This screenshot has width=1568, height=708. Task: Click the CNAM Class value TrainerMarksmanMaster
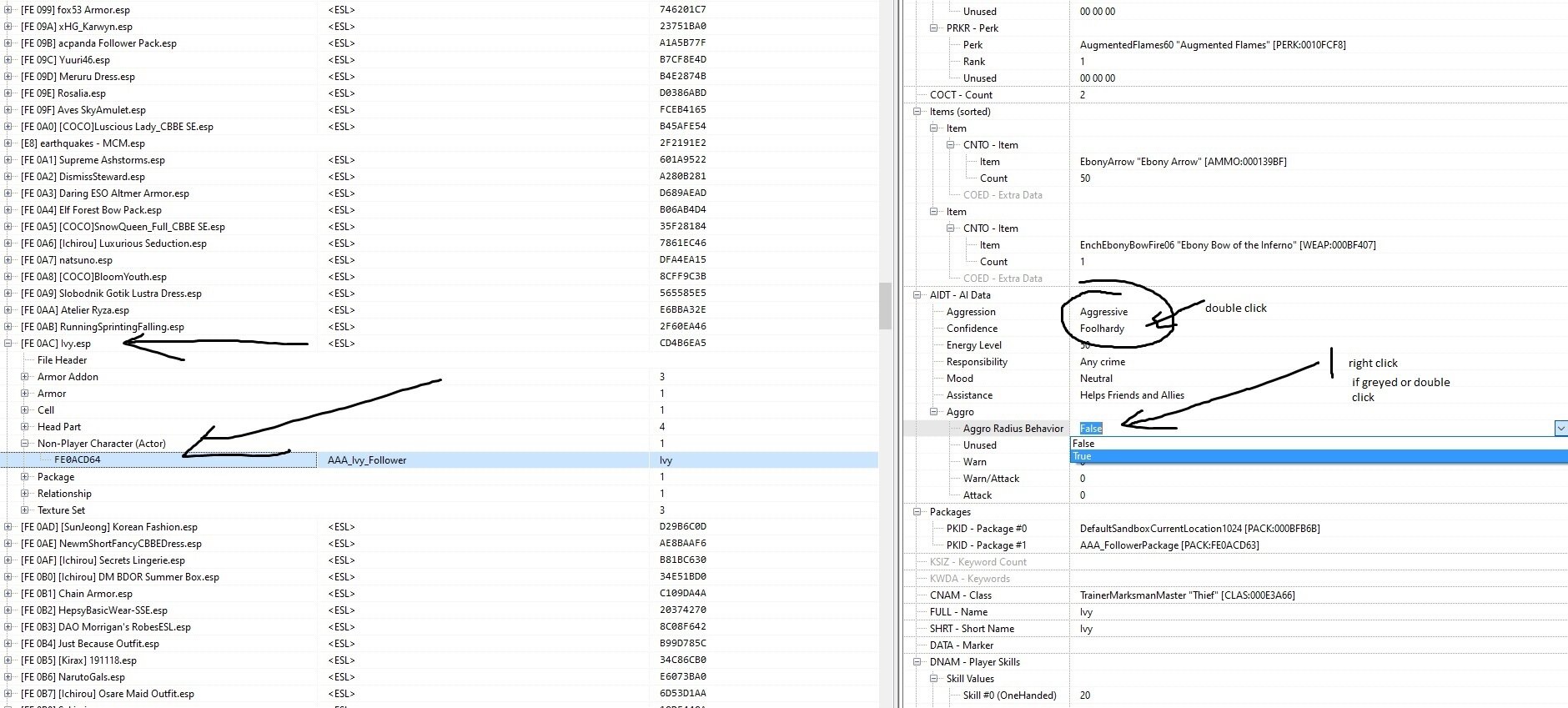coord(1187,595)
